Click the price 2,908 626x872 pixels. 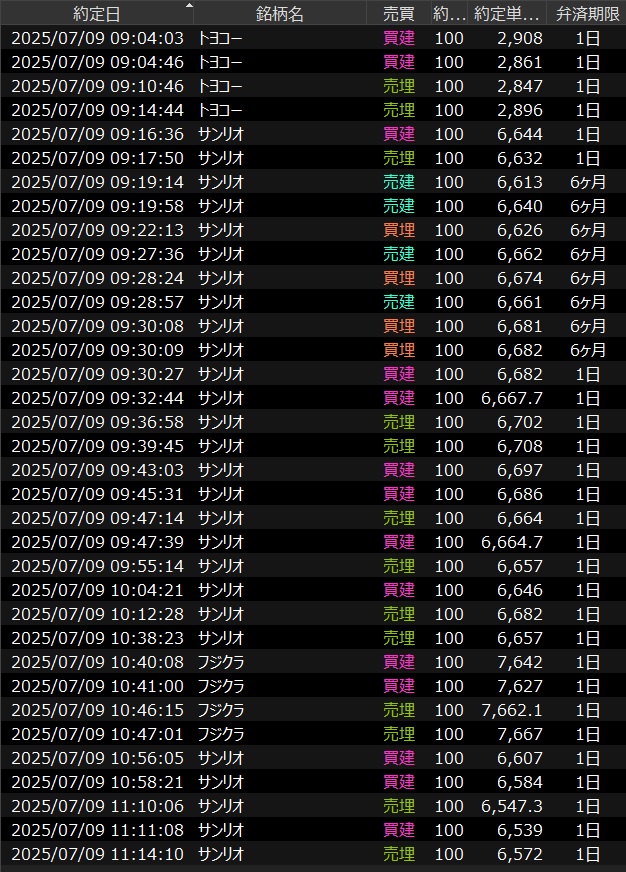(x=520, y=38)
